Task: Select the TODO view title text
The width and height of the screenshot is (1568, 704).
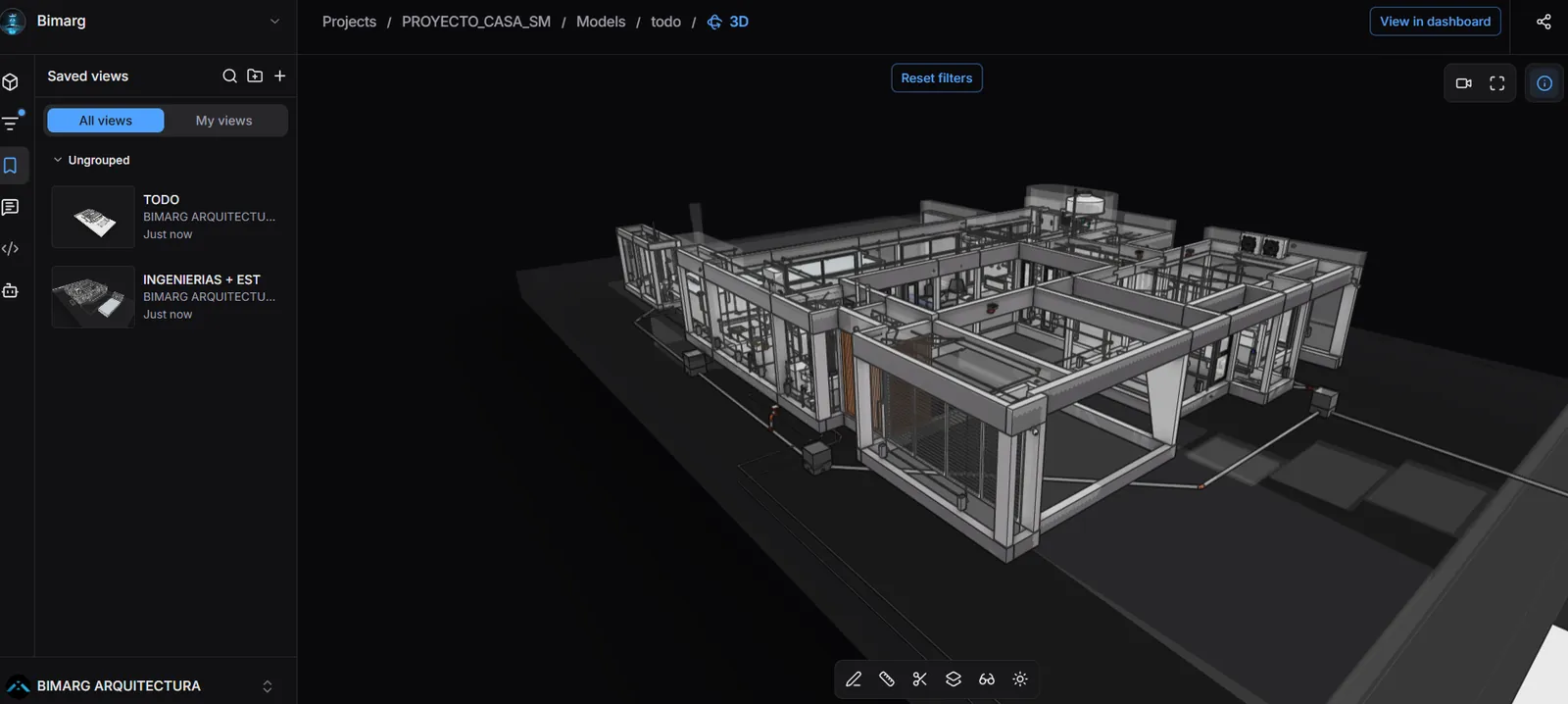Action: coord(162,199)
